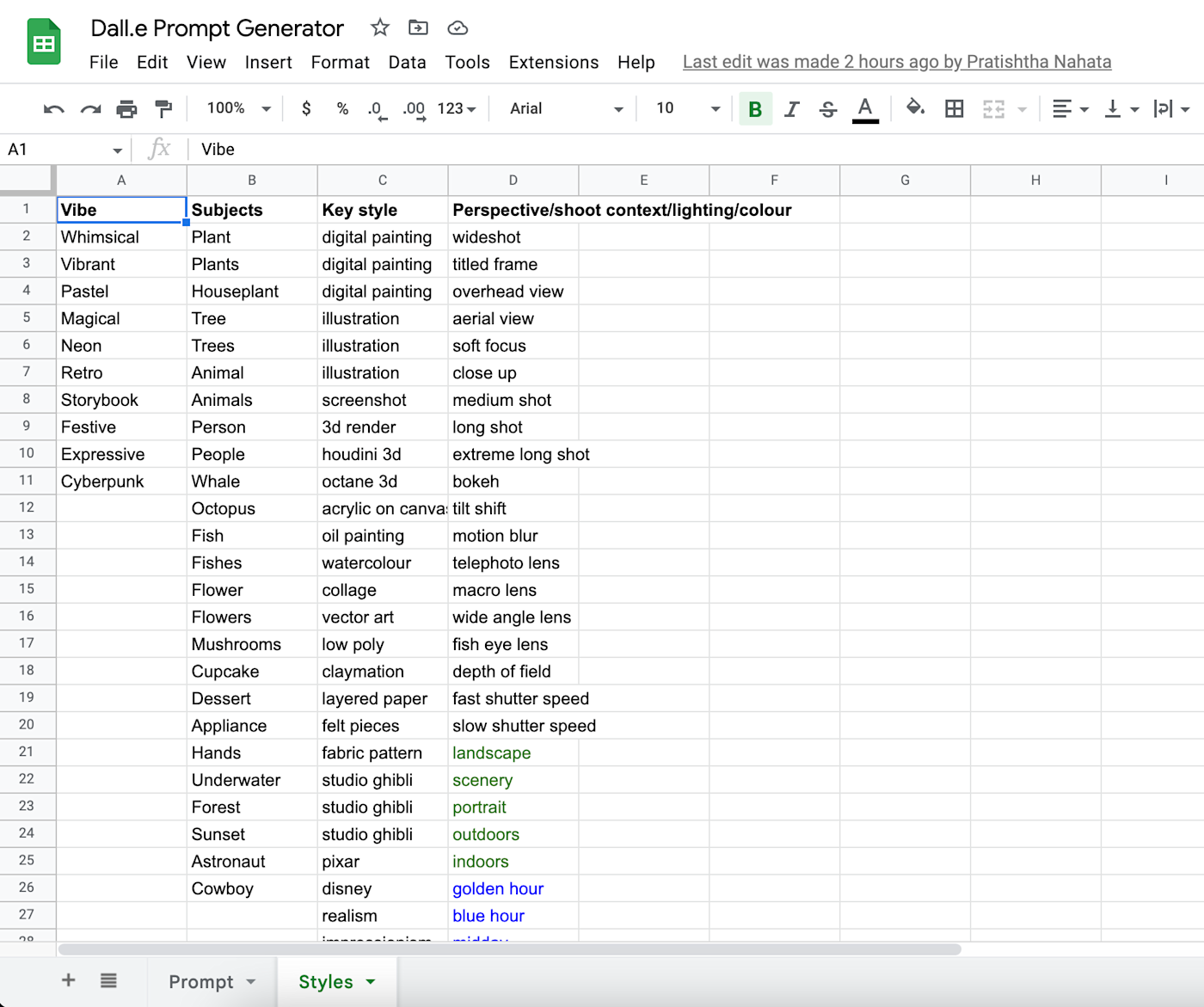
Task: Select the cell containing claymation
Action: 383,672
